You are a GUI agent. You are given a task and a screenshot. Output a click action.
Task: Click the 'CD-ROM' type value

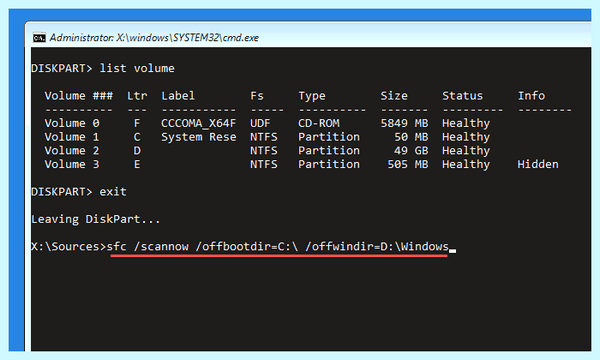(319, 123)
